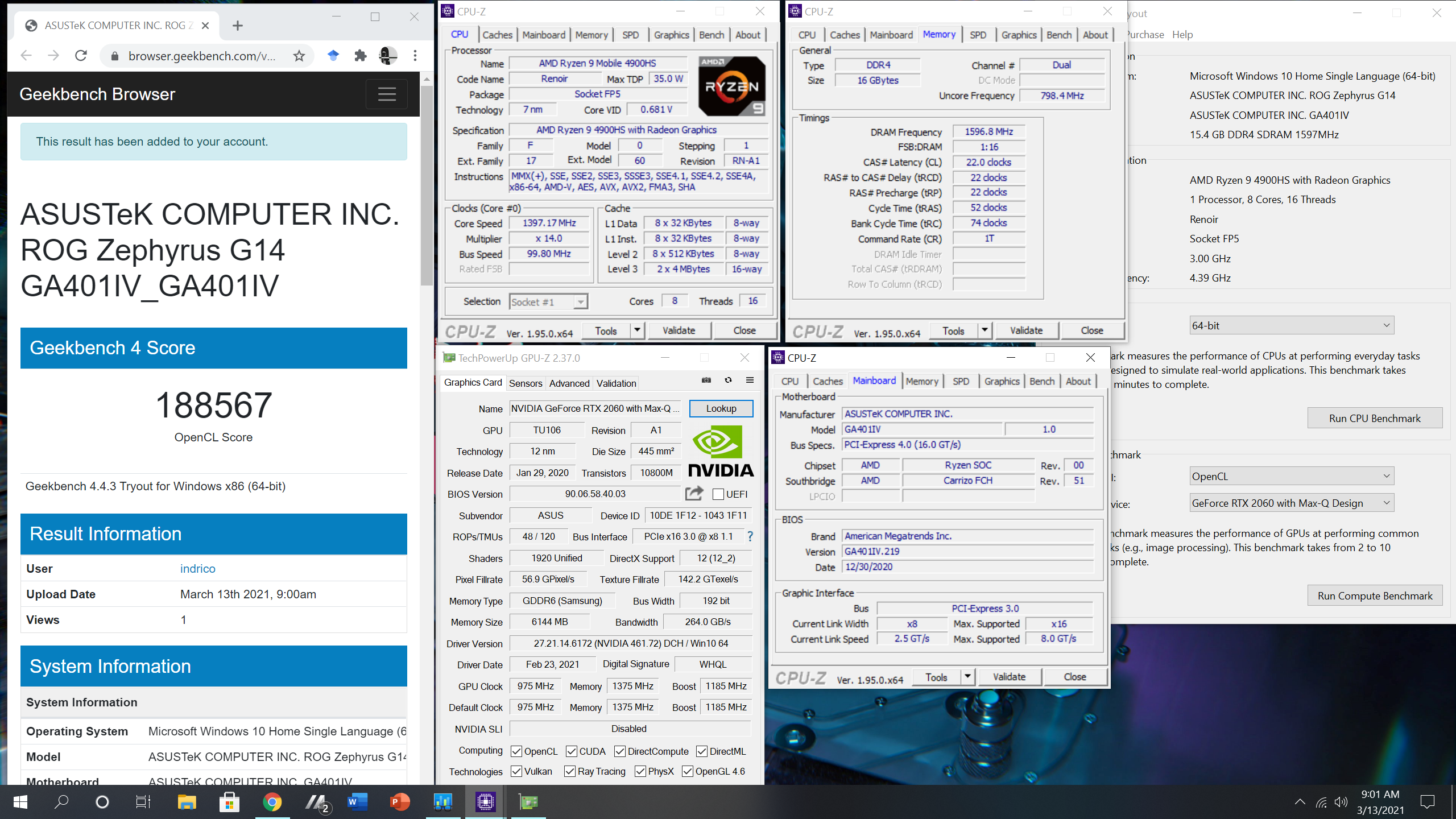
Task: Go back in the browser
Action: [x=26, y=56]
